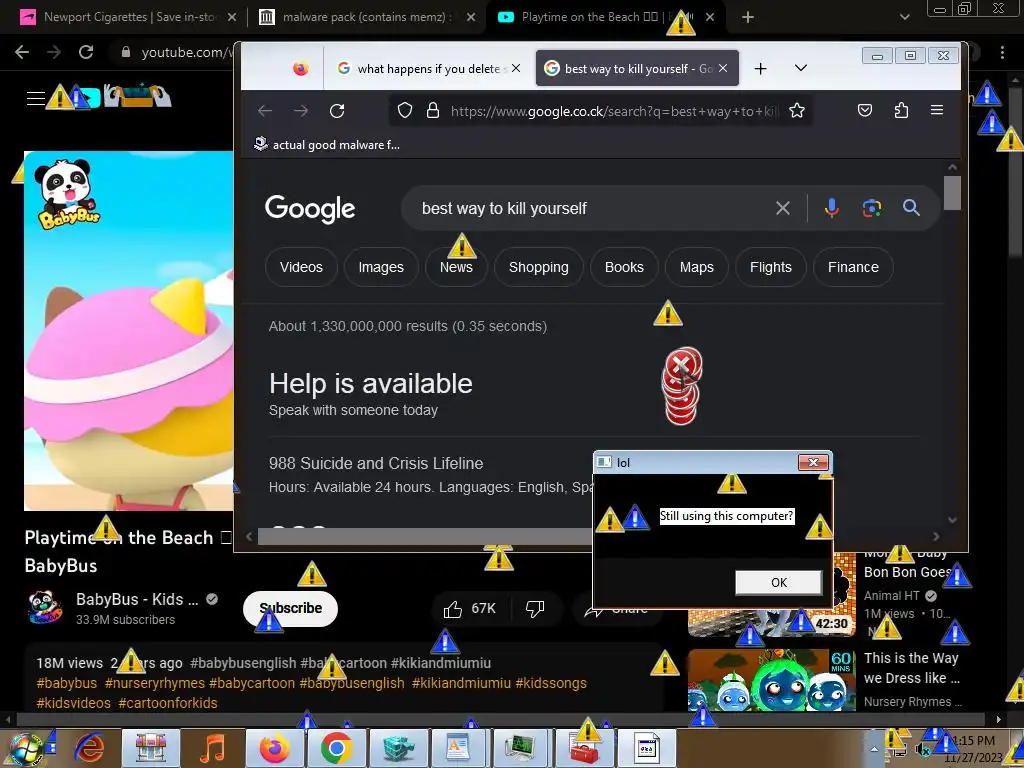The width and height of the screenshot is (1024, 768).
Task: Go back in the Firefox window
Action: [264, 111]
